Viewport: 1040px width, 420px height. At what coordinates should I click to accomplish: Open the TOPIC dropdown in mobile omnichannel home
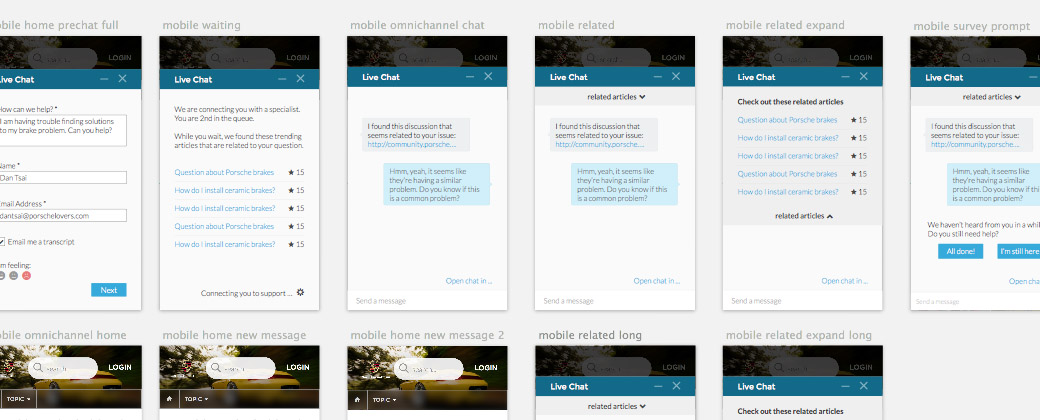click(x=17, y=399)
